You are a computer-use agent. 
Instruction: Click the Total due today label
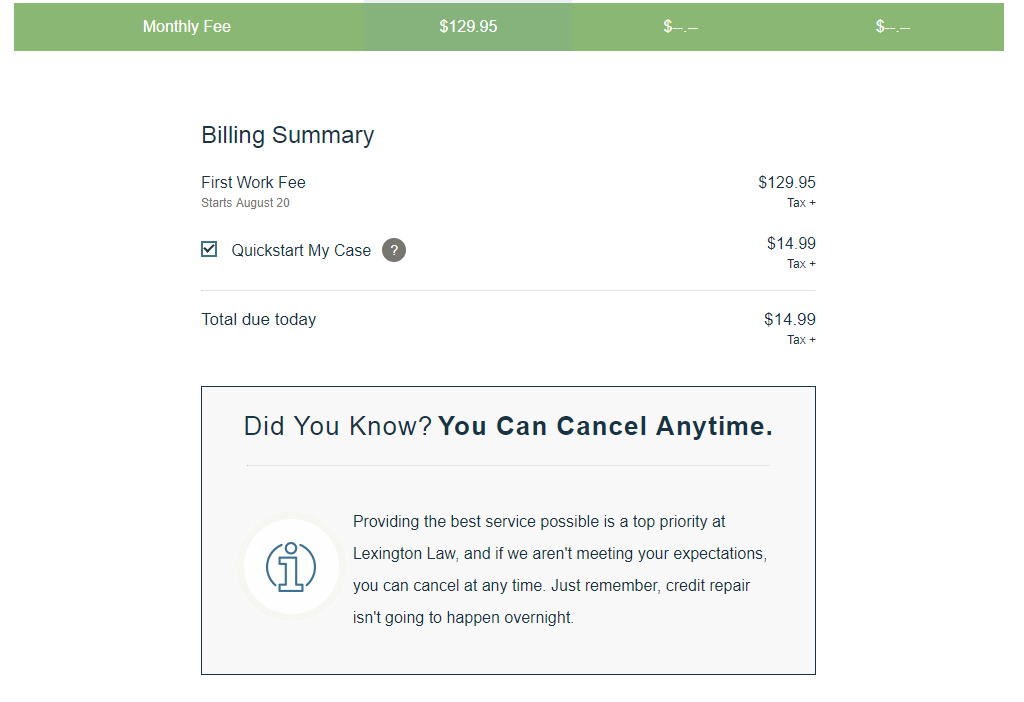(259, 319)
